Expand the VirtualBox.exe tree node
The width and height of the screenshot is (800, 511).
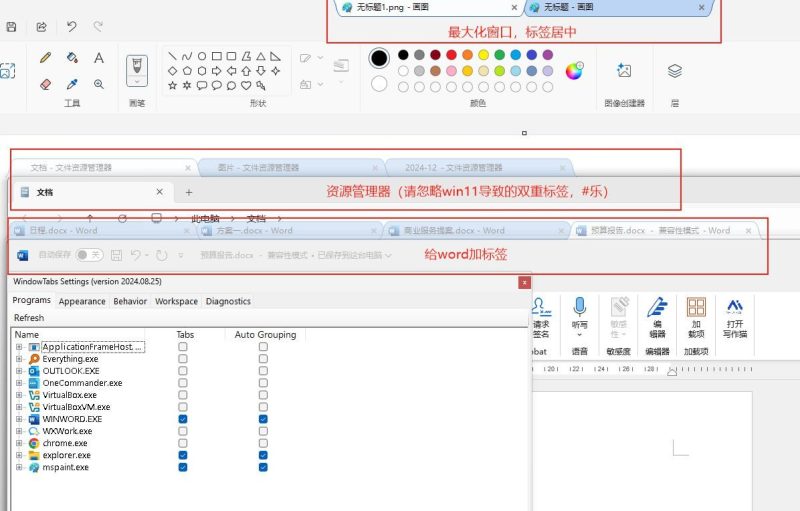click(19, 395)
